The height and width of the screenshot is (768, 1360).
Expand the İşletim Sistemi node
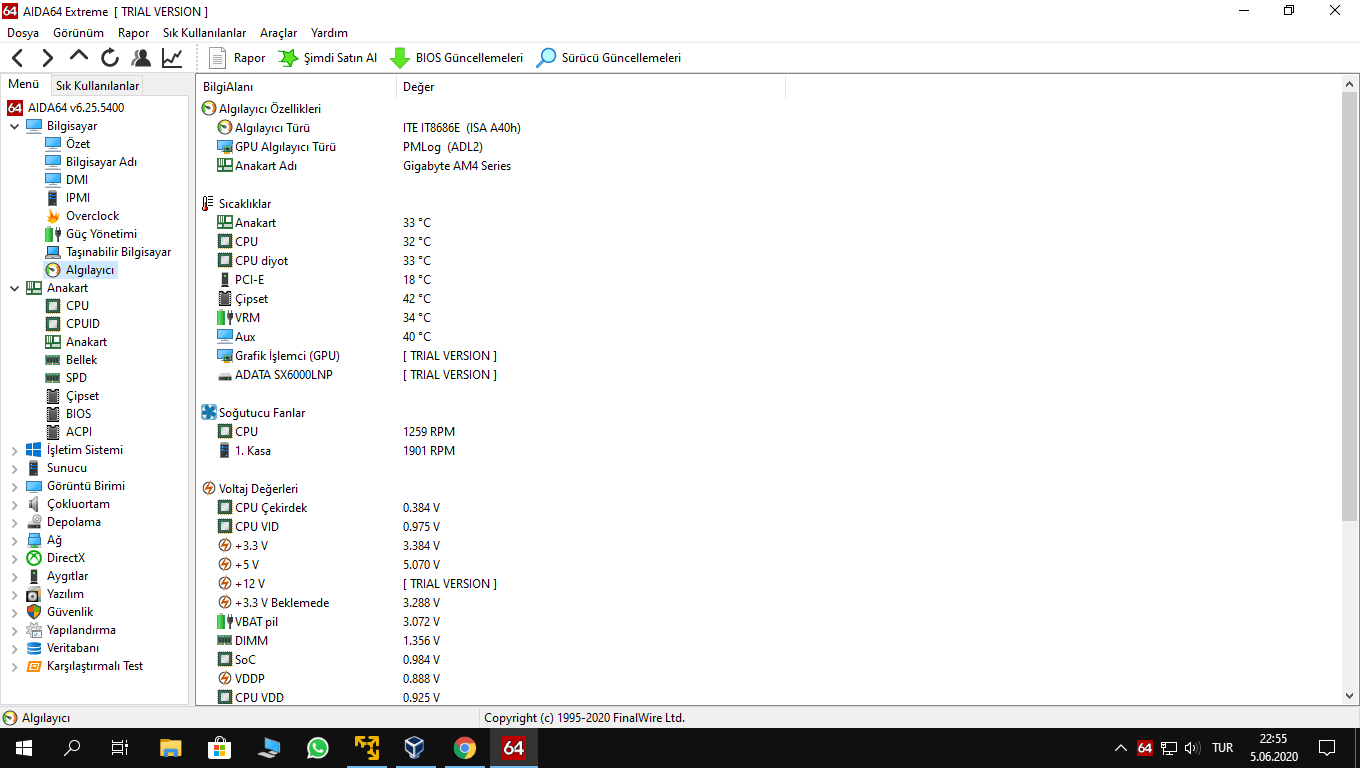pos(14,450)
